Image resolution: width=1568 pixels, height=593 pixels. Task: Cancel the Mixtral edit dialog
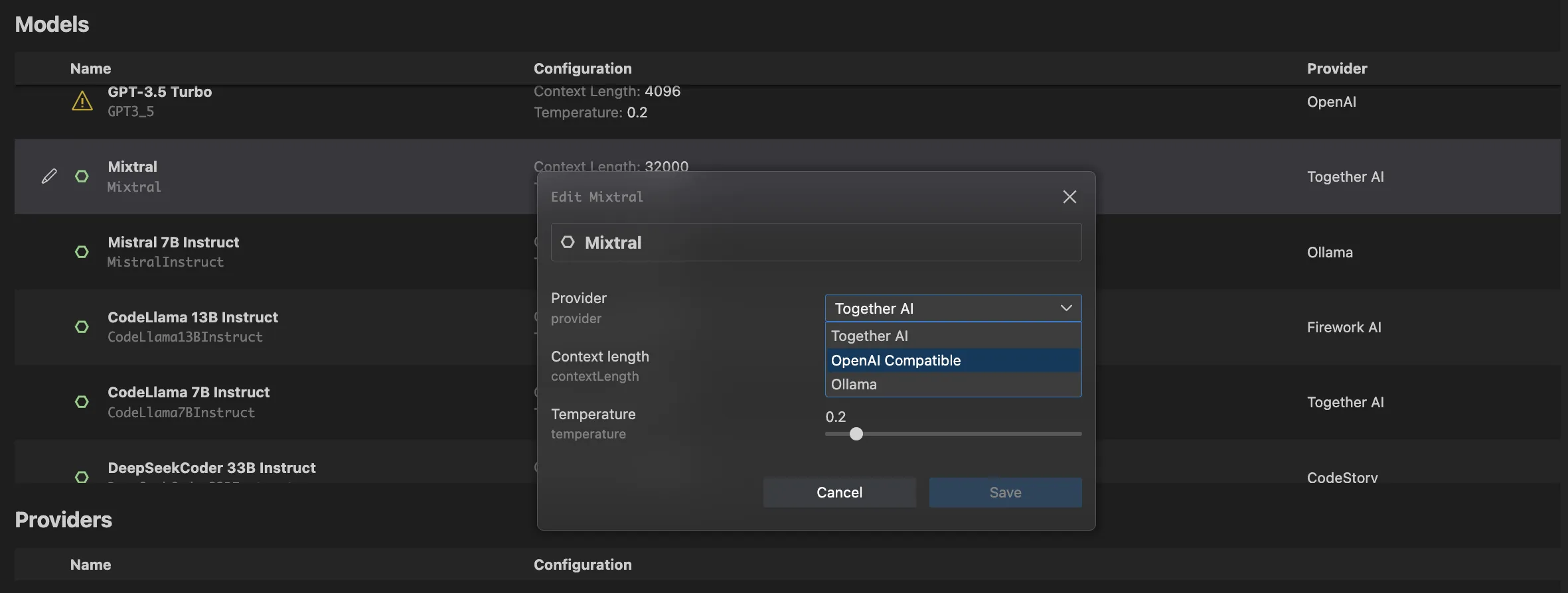pos(840,492)
